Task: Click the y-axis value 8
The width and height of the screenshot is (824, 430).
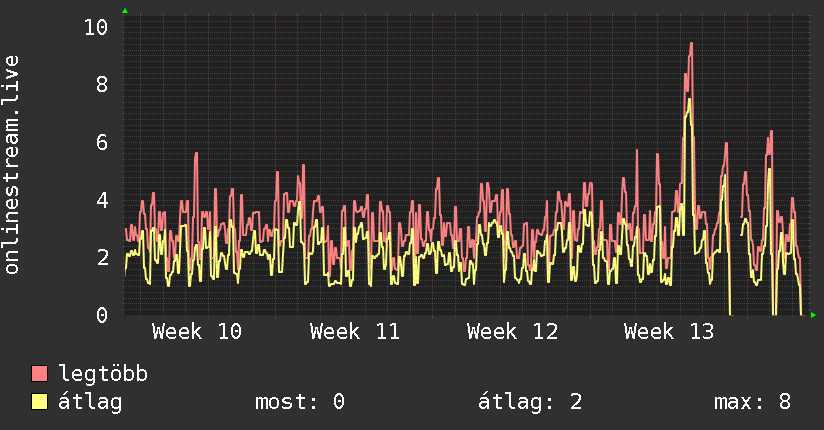Action: coord(102,84)
